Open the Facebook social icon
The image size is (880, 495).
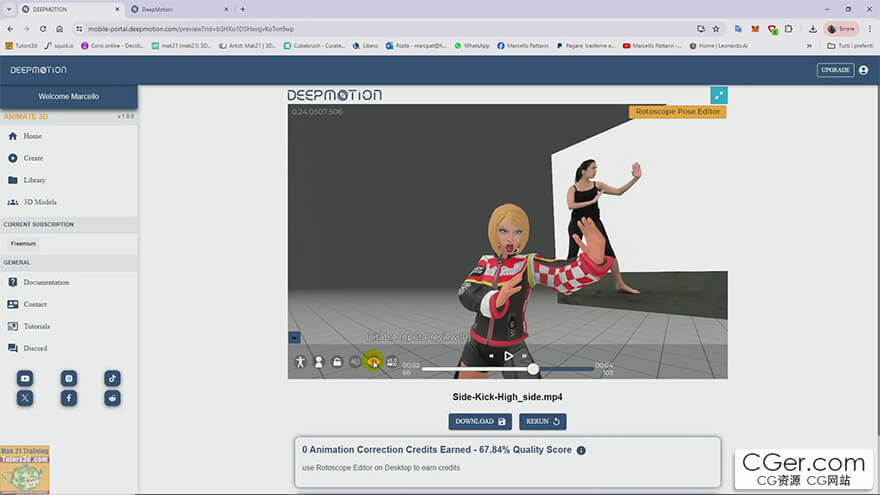[x=68, y=398]
